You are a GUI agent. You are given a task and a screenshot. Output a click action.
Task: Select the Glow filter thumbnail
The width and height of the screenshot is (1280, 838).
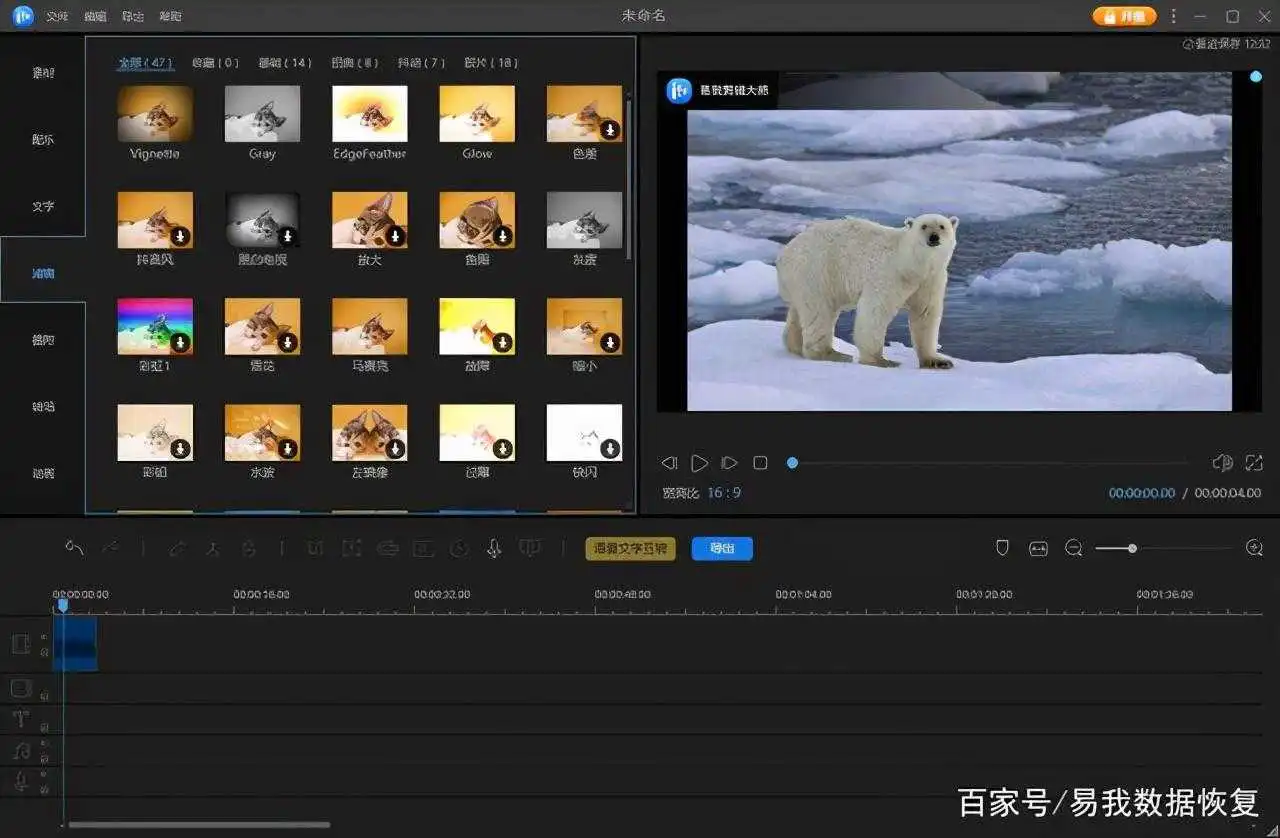(477, 113)
